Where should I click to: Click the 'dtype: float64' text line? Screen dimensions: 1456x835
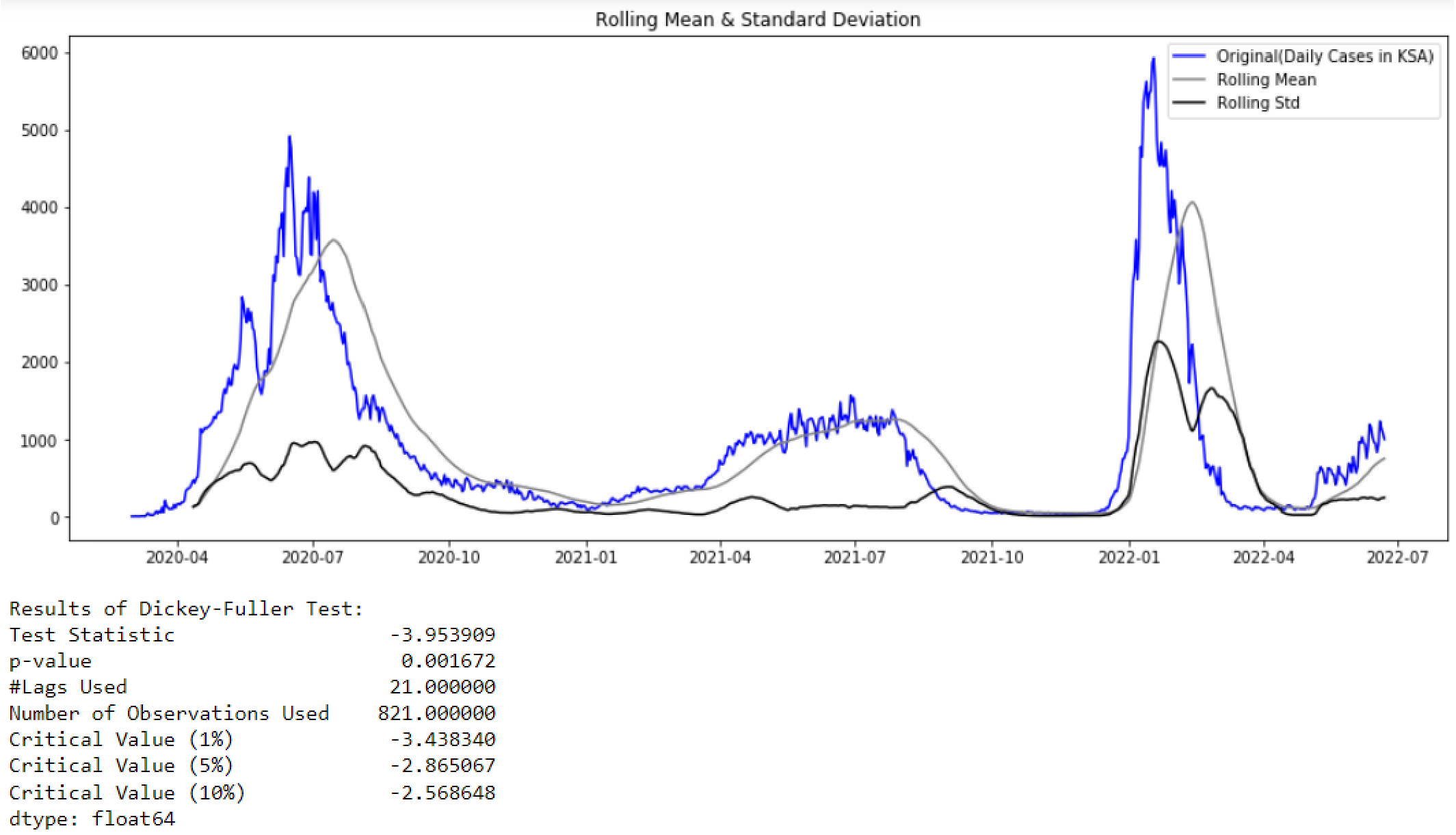(x=92, y=819)
